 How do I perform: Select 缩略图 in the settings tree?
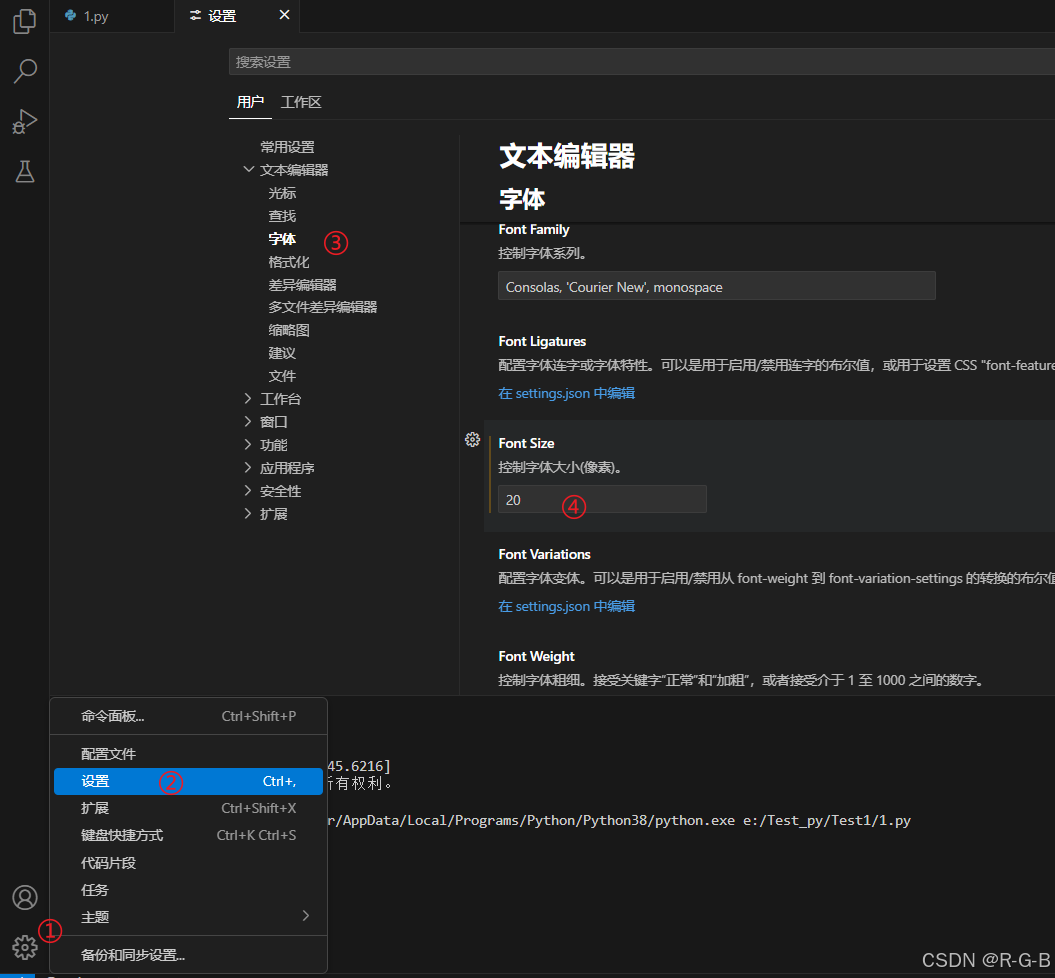coord(289,330)
